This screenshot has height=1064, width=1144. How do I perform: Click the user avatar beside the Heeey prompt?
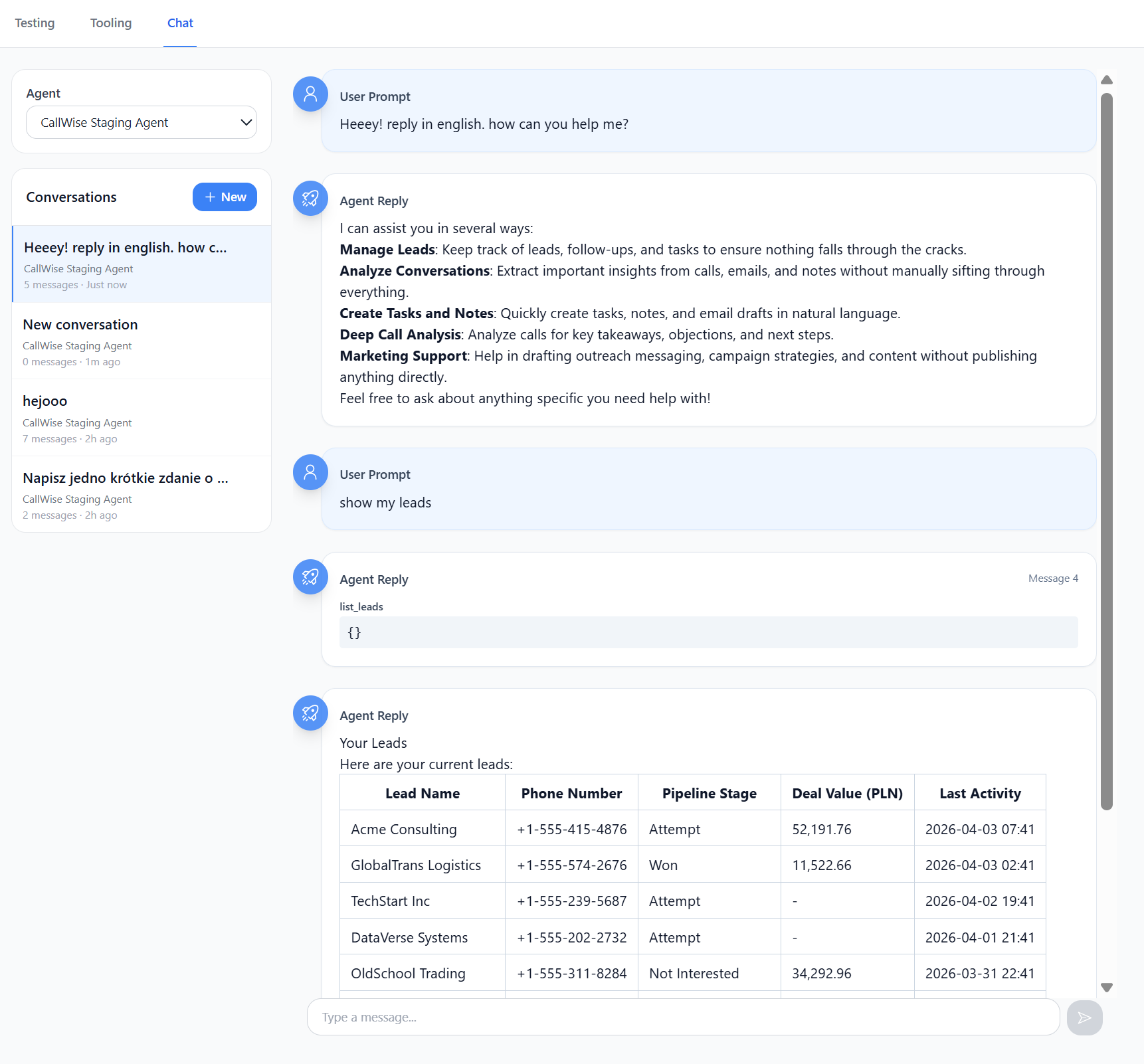pos(310,94)
